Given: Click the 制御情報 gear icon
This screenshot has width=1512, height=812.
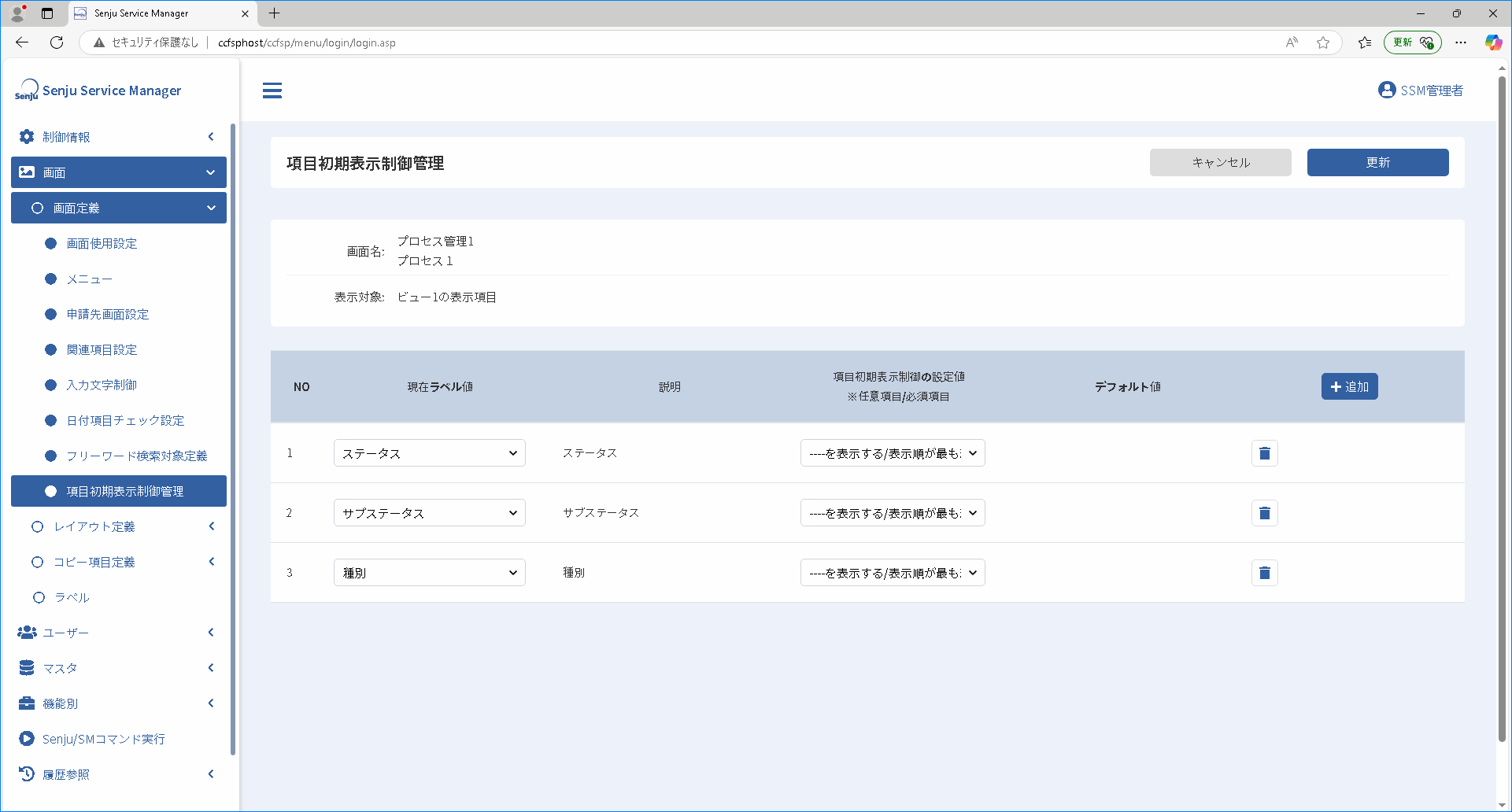Looking at the screenshot, I should click(x=27, y=137).
